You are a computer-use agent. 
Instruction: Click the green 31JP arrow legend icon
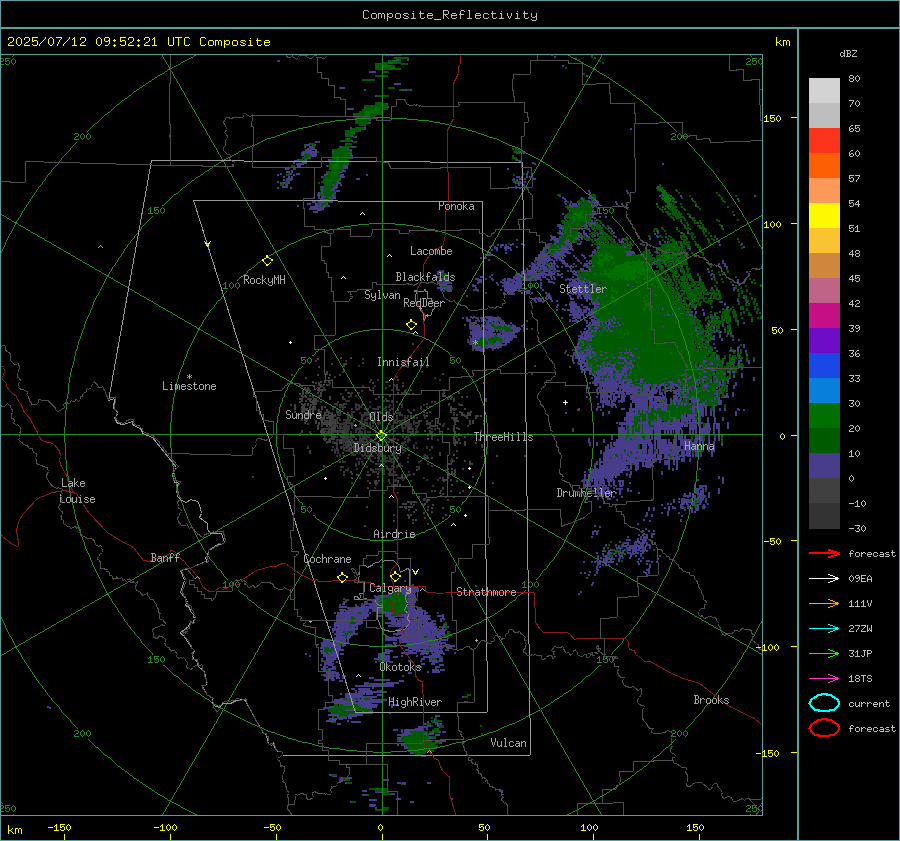point(824,653)
